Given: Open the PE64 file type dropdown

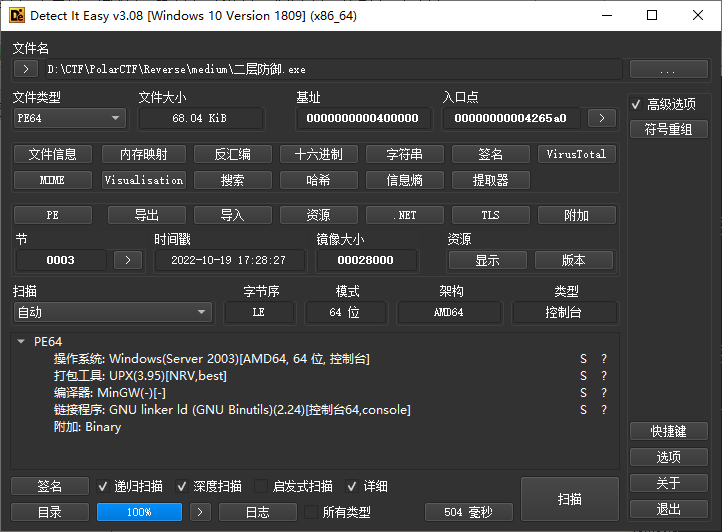Looking at the screenshot, I should [x=70, y=118].
